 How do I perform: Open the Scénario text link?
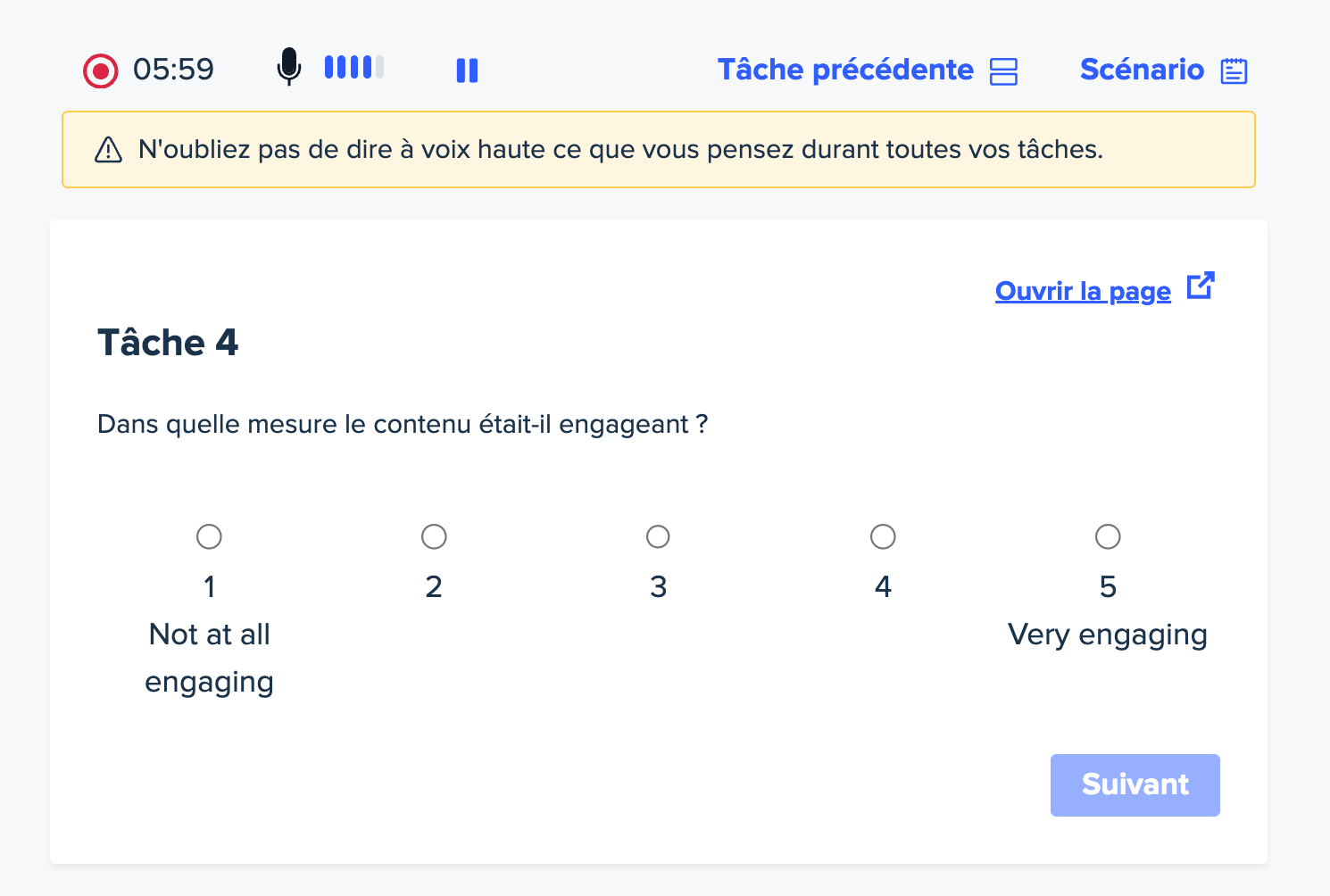(1142, 70)
